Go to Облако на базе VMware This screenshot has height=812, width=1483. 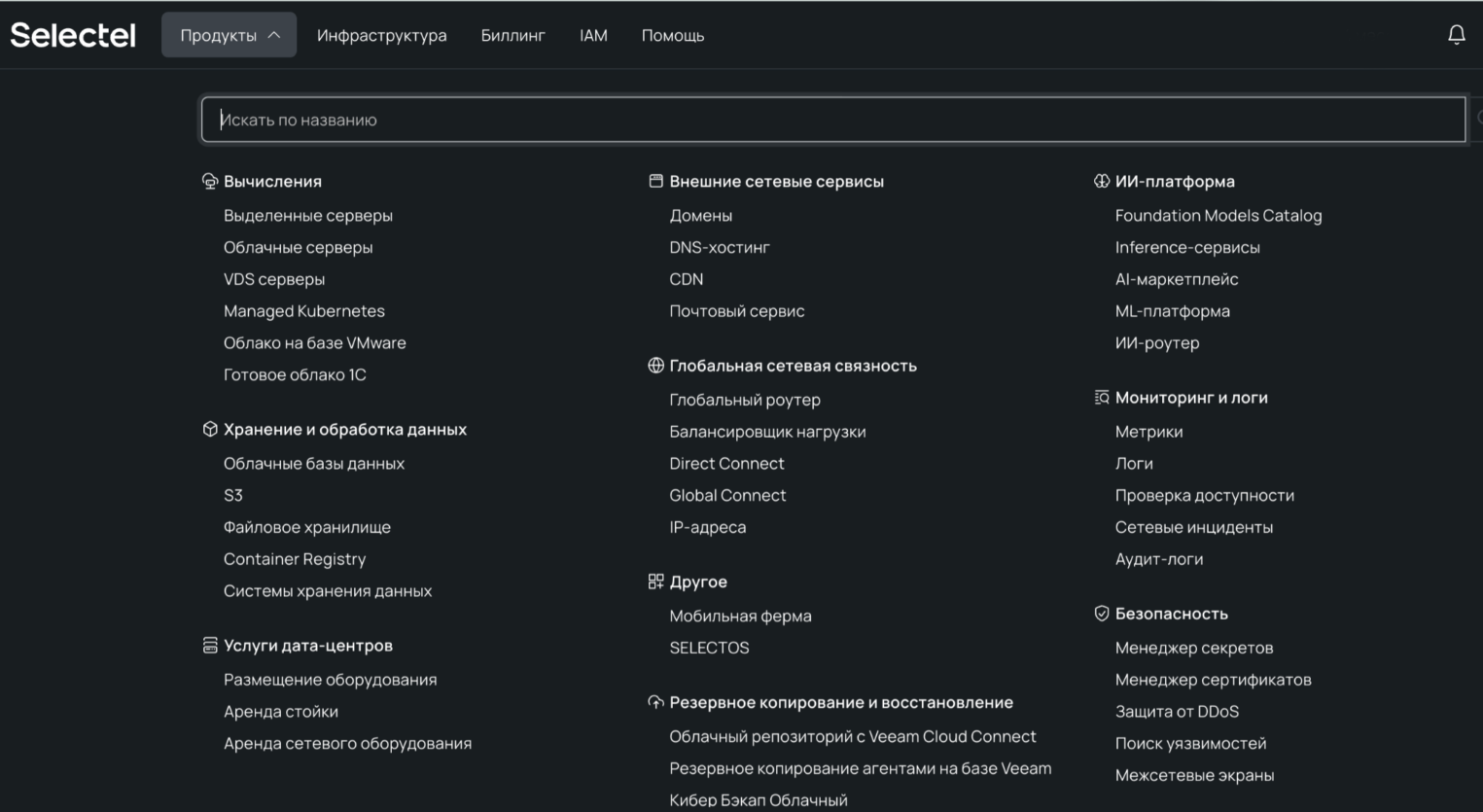point(315,342)
